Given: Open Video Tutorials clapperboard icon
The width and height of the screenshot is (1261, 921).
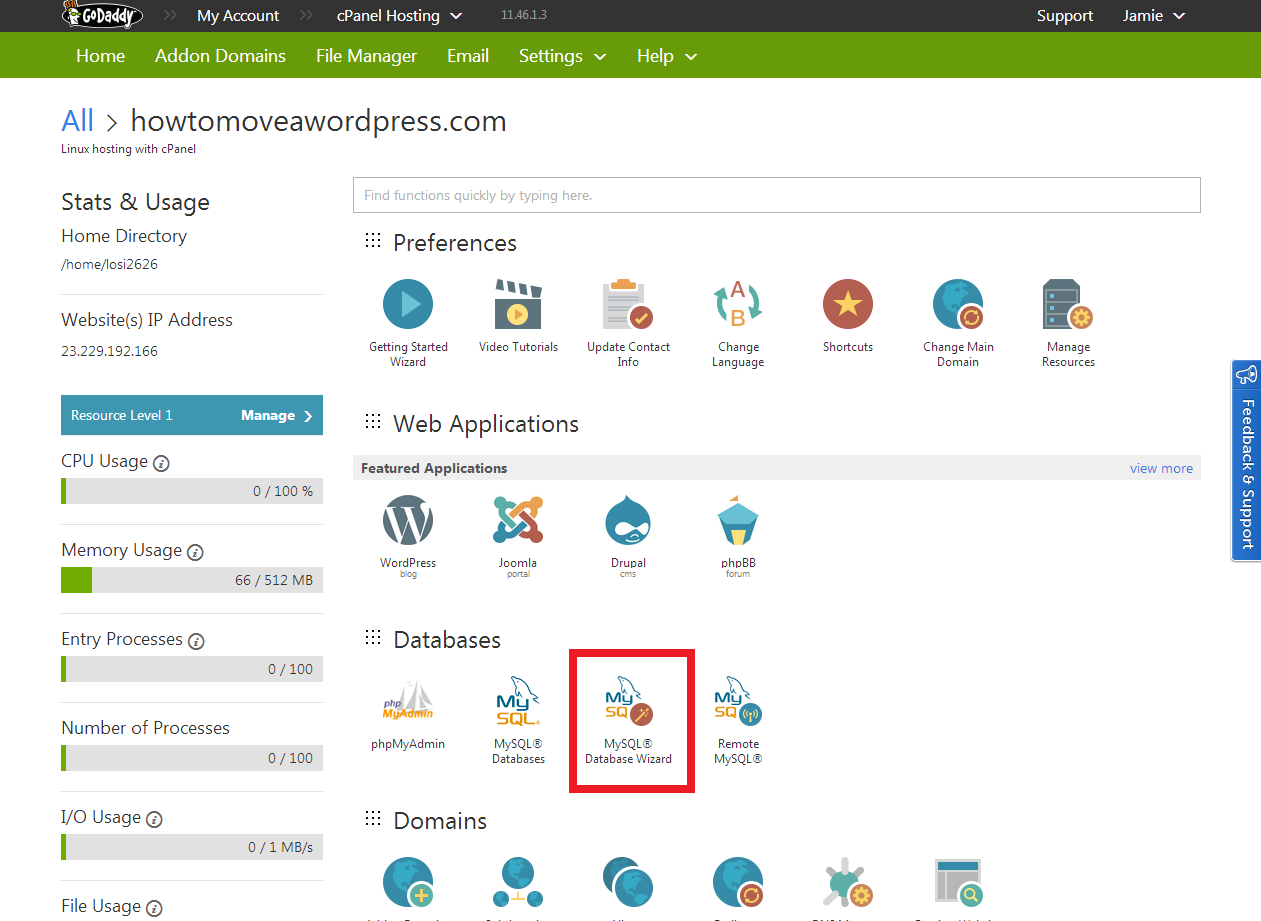Looking at the screenshot, I should [x=518, y=304].
